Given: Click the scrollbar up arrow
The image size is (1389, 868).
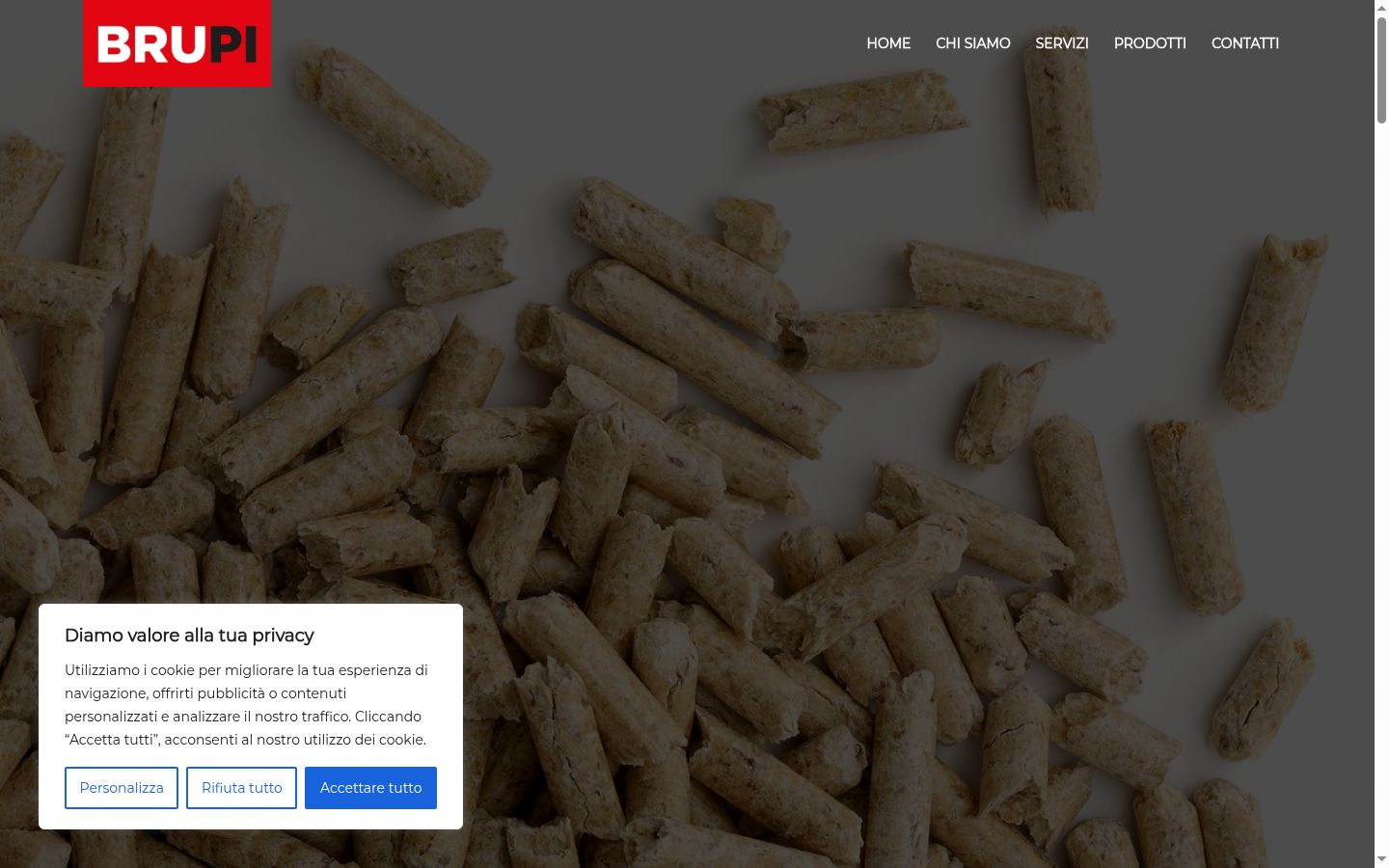Looking at the screenshot, I should [x=1381, y=8].
